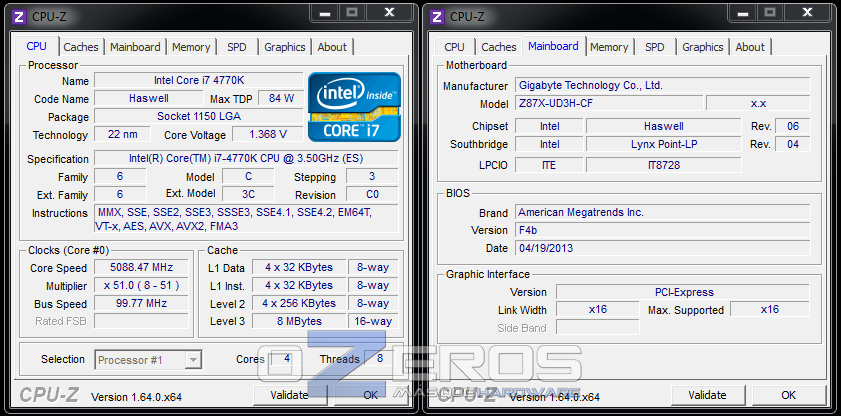Go to the Graphics tab in the left window
Image resolution: width=841 pixels, height=416 pixels.
(x=285, y=47)
